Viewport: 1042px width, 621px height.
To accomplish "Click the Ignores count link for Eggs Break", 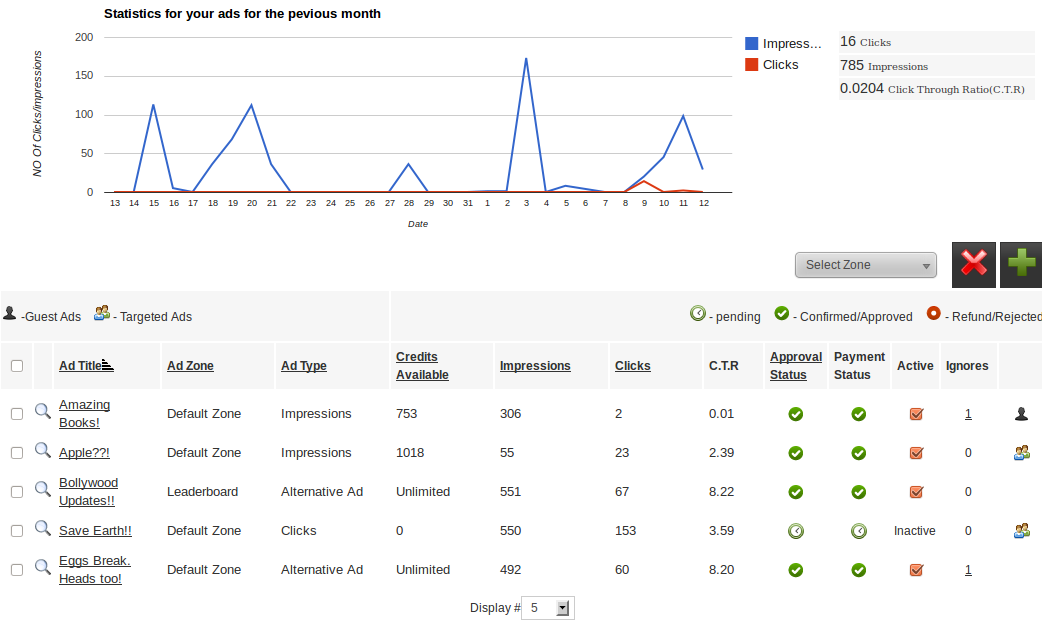I will (966, 569).
